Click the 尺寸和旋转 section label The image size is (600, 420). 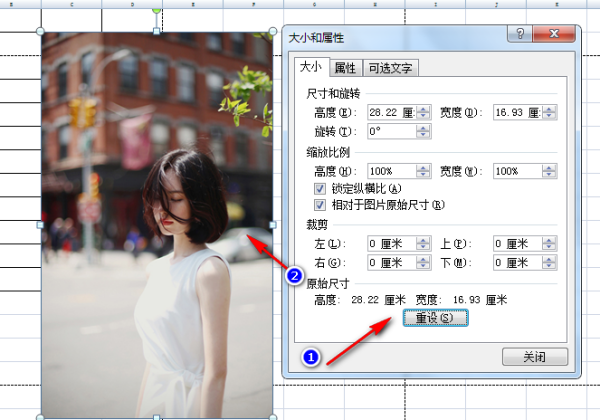pyautogui.click(x=333, y=93)
